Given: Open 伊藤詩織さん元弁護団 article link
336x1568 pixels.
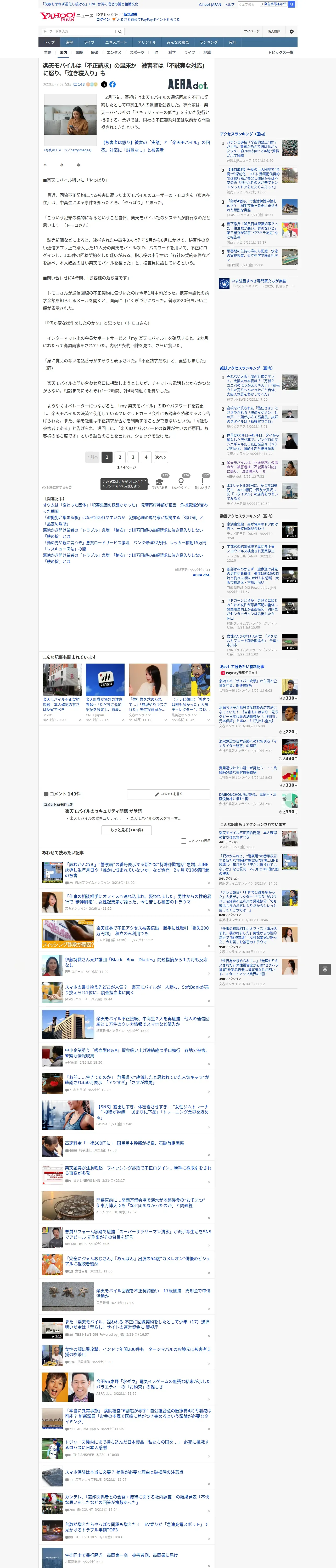Looking at the screenshot, I should pos(136,962).
